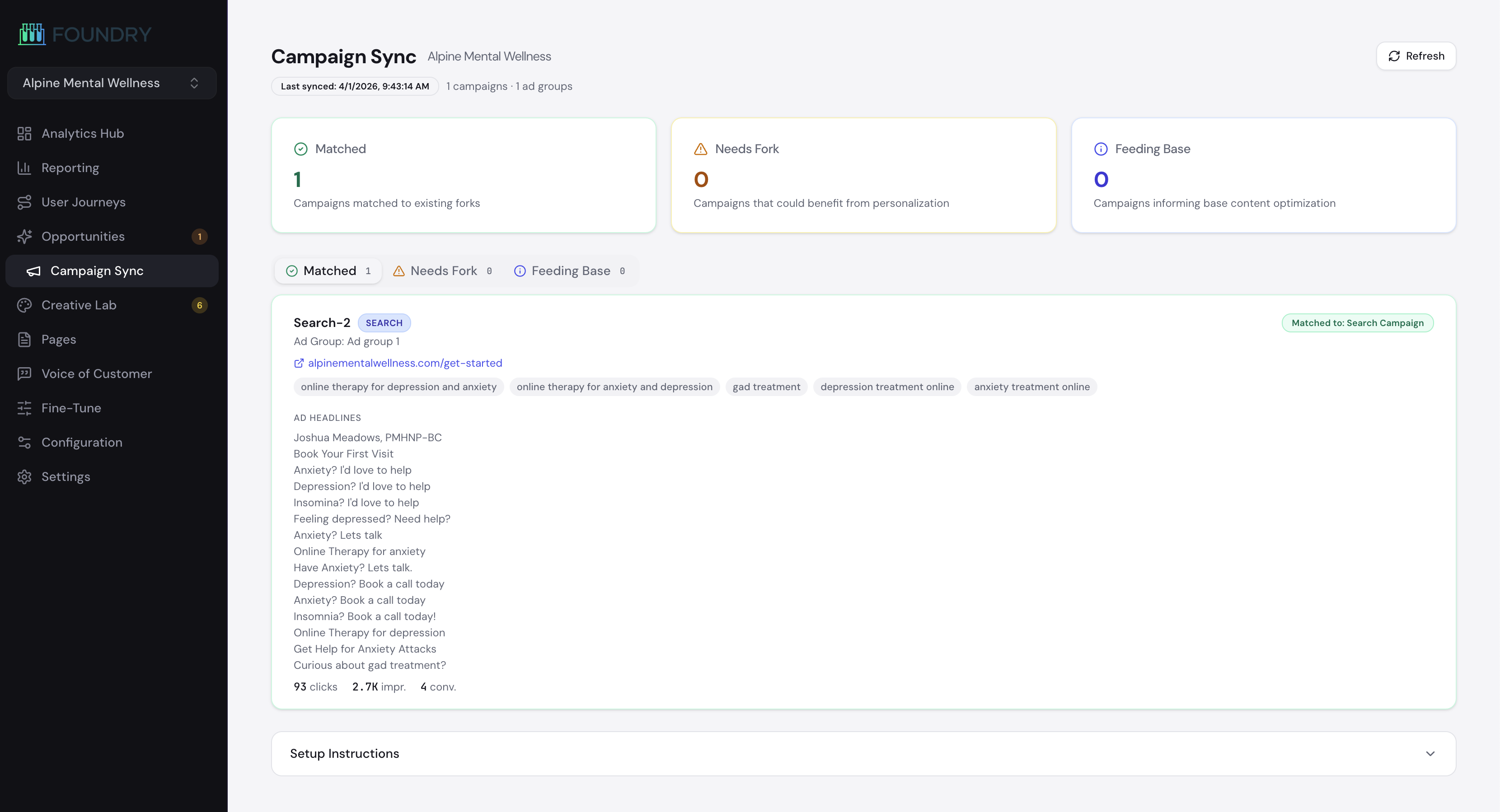The image size is (1500, 812).
Task: Open Settings with the gear icon
Action: (24, 476)
